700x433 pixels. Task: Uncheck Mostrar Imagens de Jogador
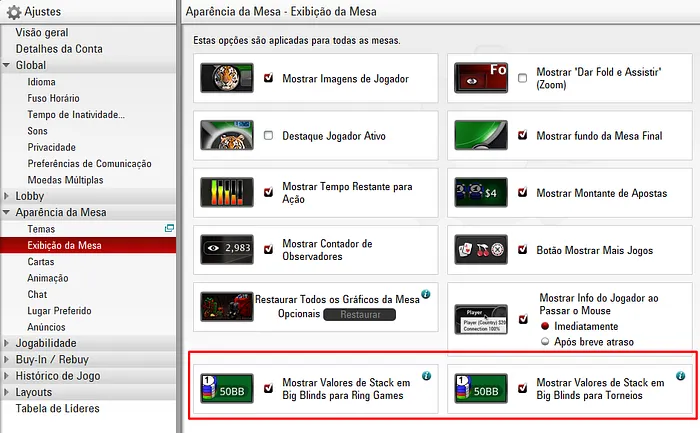[x=268, y=78]
